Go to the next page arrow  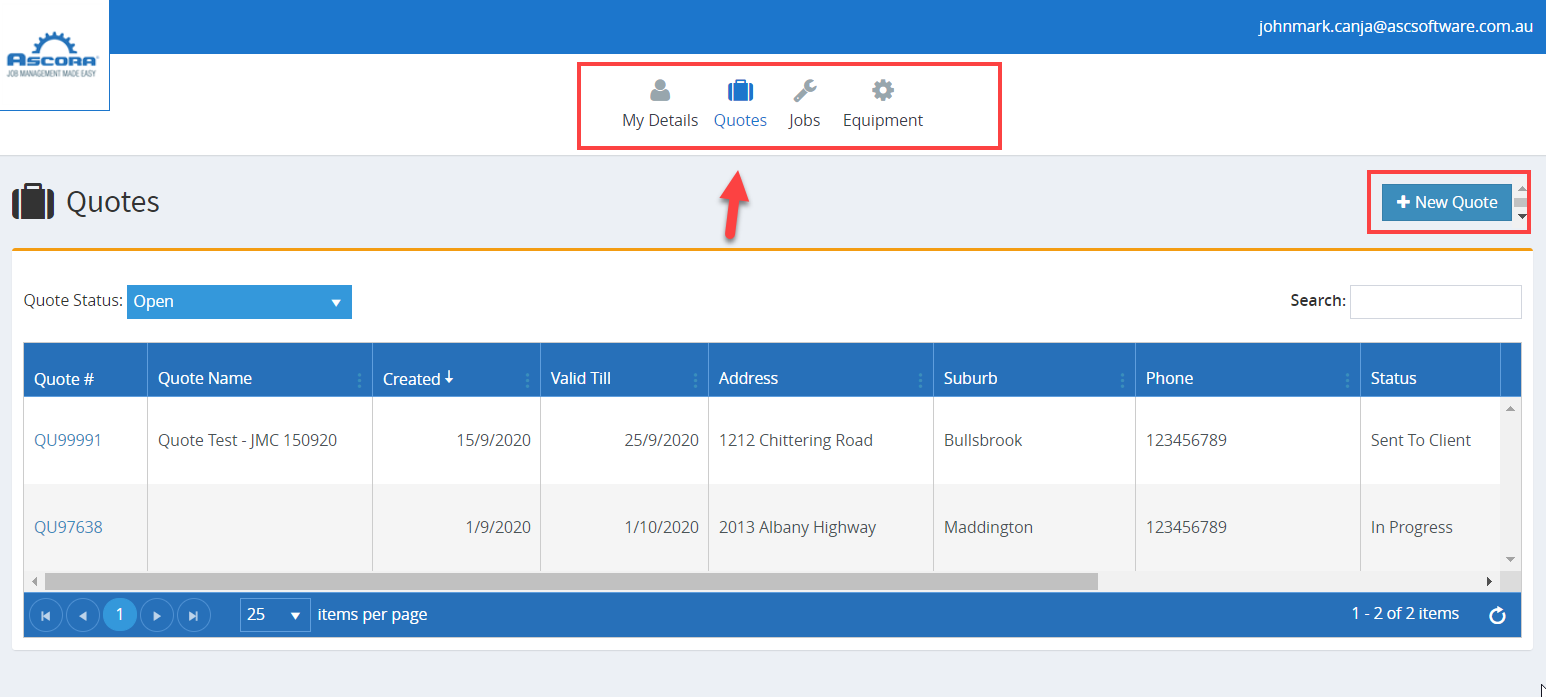click(157, 615)
